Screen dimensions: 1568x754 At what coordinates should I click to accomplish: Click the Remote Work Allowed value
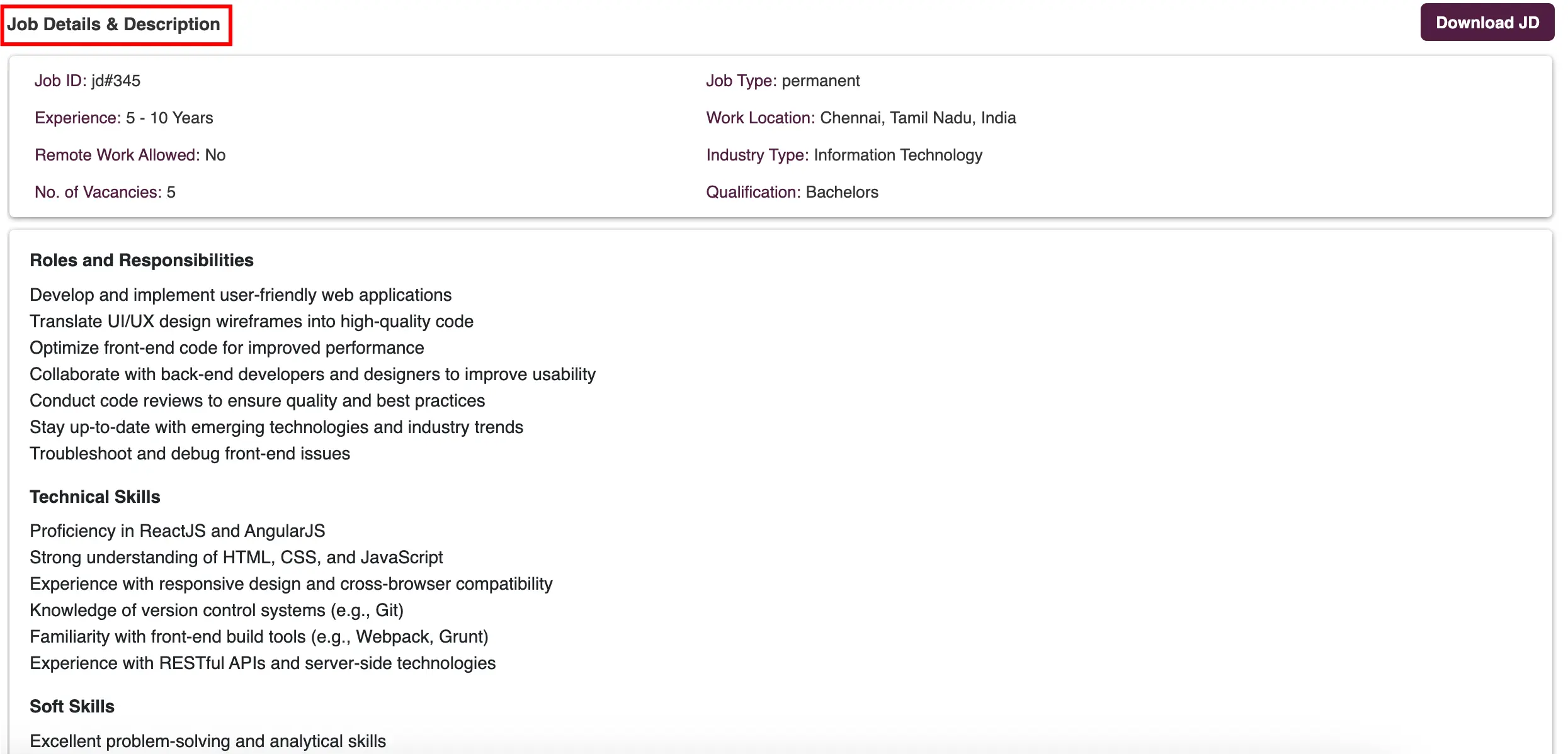[x=215, y=155]
